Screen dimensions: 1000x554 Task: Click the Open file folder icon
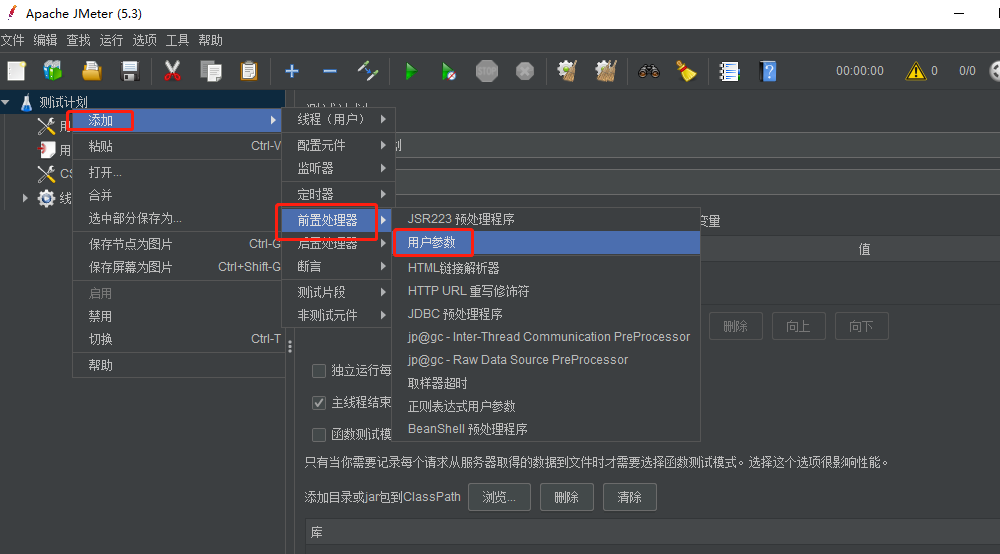pos(92,71)
